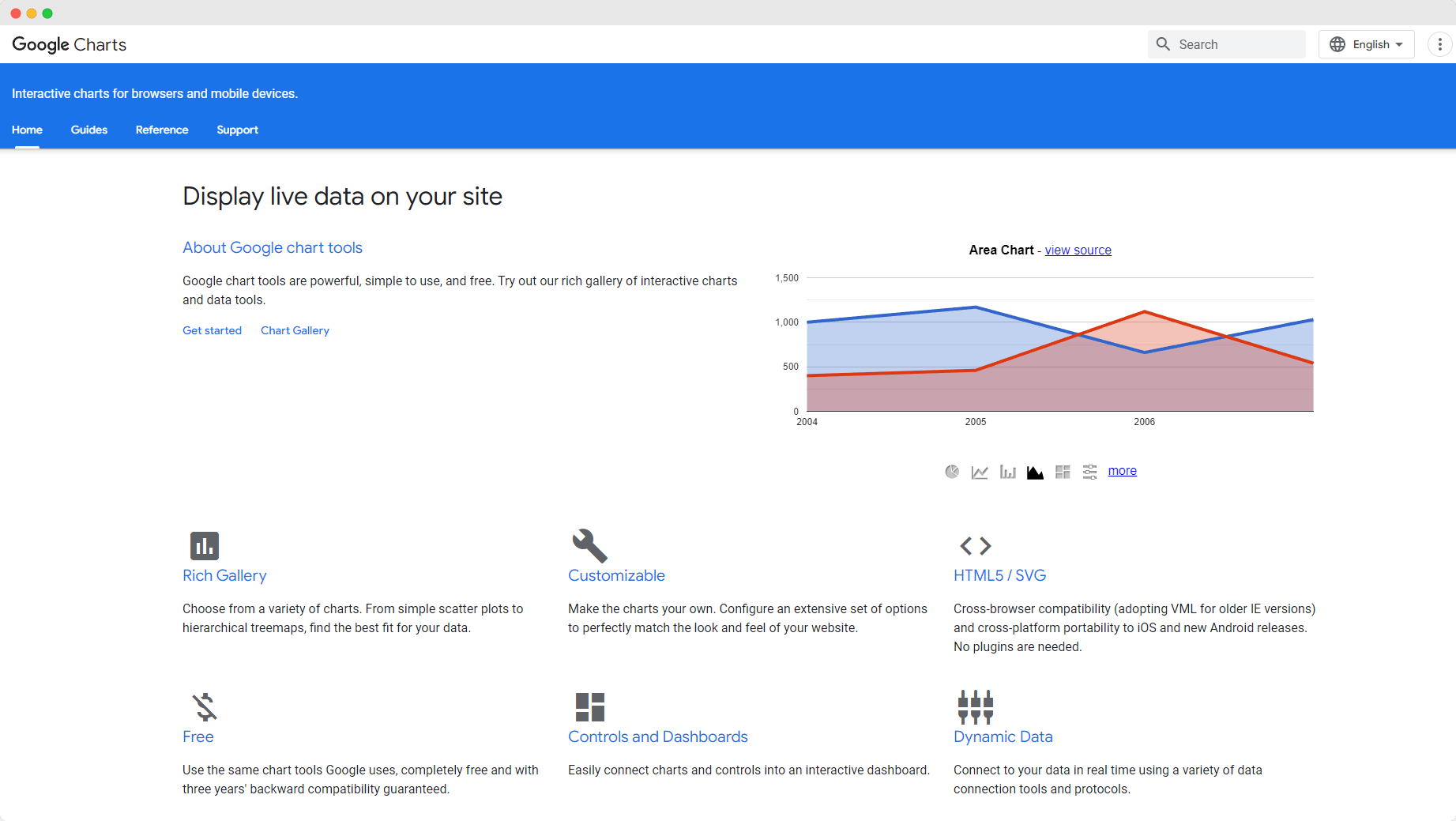The height and width of the screenshot is (821, 1456).
Task: Focus the Search input field
Action: [x=1227, y=44]
